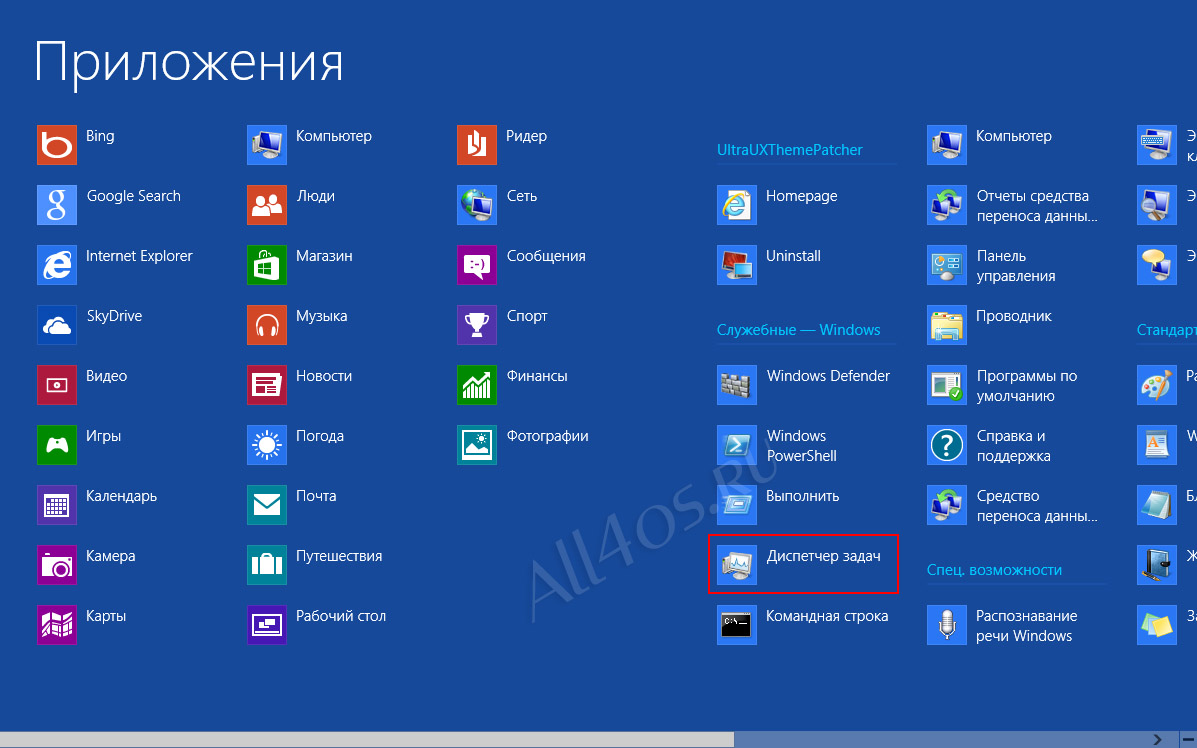Open Распознавание речи Windows
The width and height of the screenshot is (1197, 748).
947,625
